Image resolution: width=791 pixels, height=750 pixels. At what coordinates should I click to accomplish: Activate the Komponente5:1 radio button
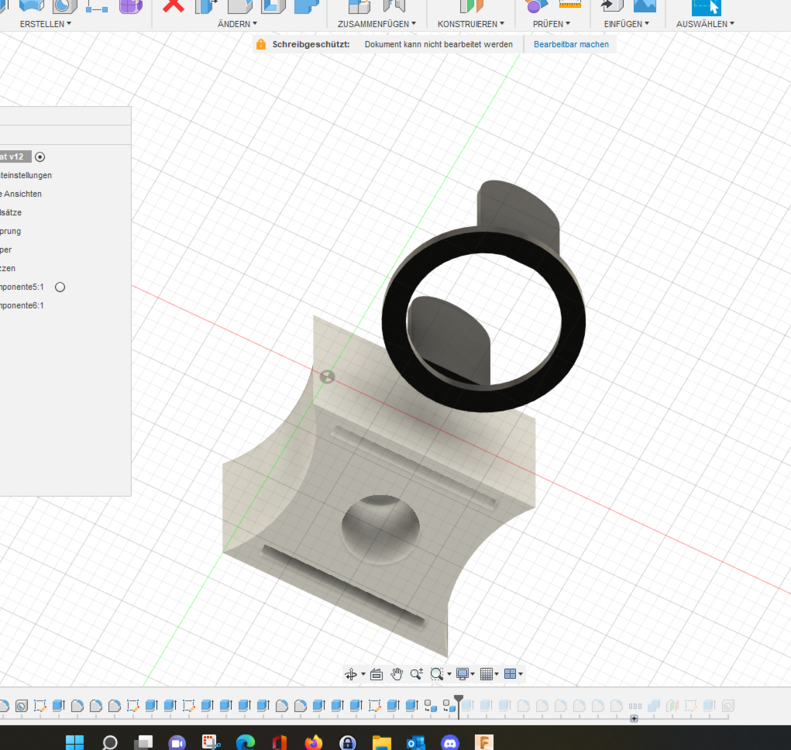point(60,287)
